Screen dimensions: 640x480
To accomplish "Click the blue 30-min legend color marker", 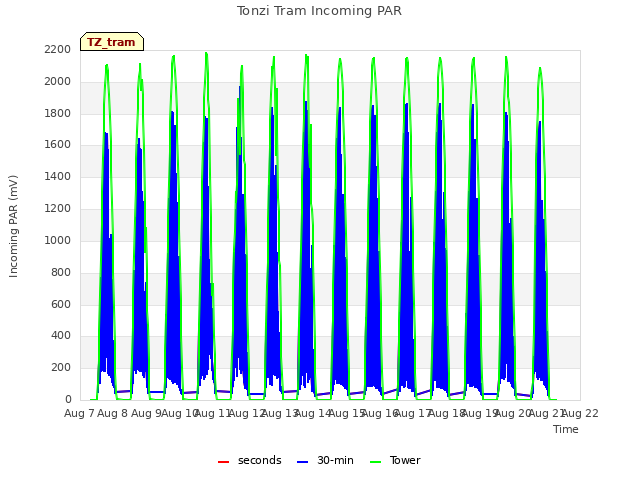I will (302, 462).
